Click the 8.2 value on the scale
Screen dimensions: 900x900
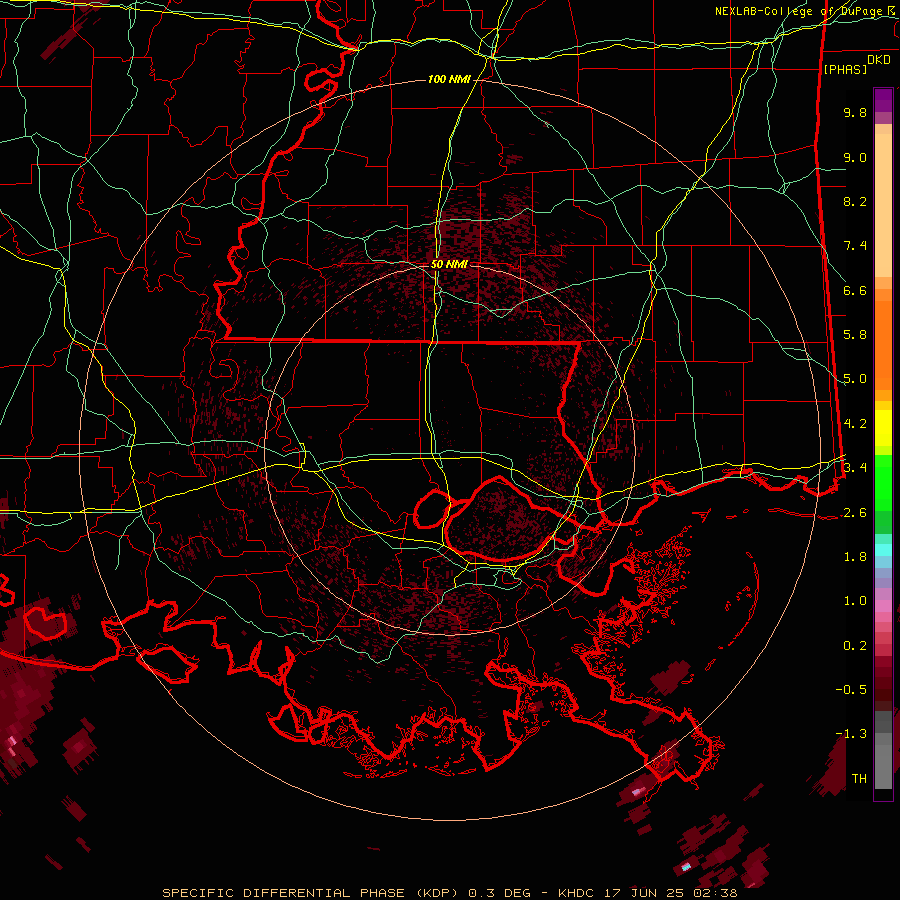[x=855, y=201]
